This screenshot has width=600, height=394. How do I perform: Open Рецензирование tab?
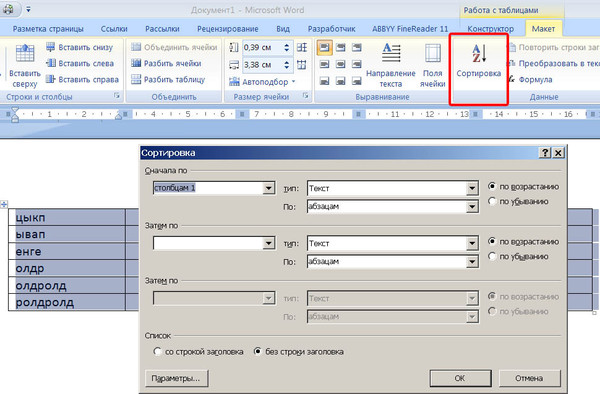click(228, 29)
